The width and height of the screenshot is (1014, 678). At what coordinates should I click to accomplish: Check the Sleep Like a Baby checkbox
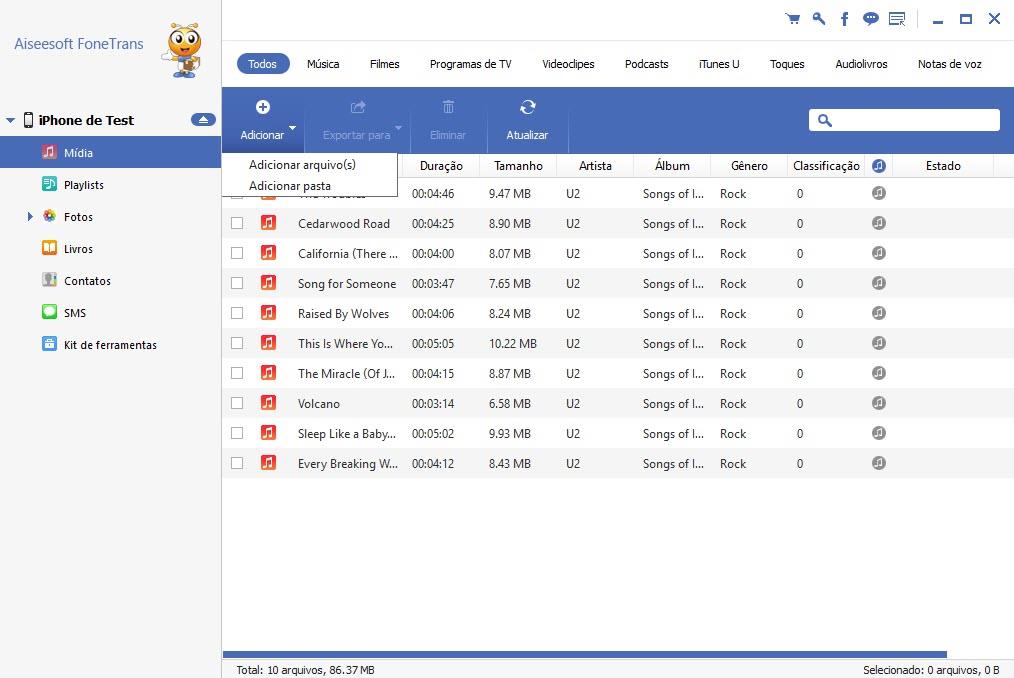[x=237, y=433]
